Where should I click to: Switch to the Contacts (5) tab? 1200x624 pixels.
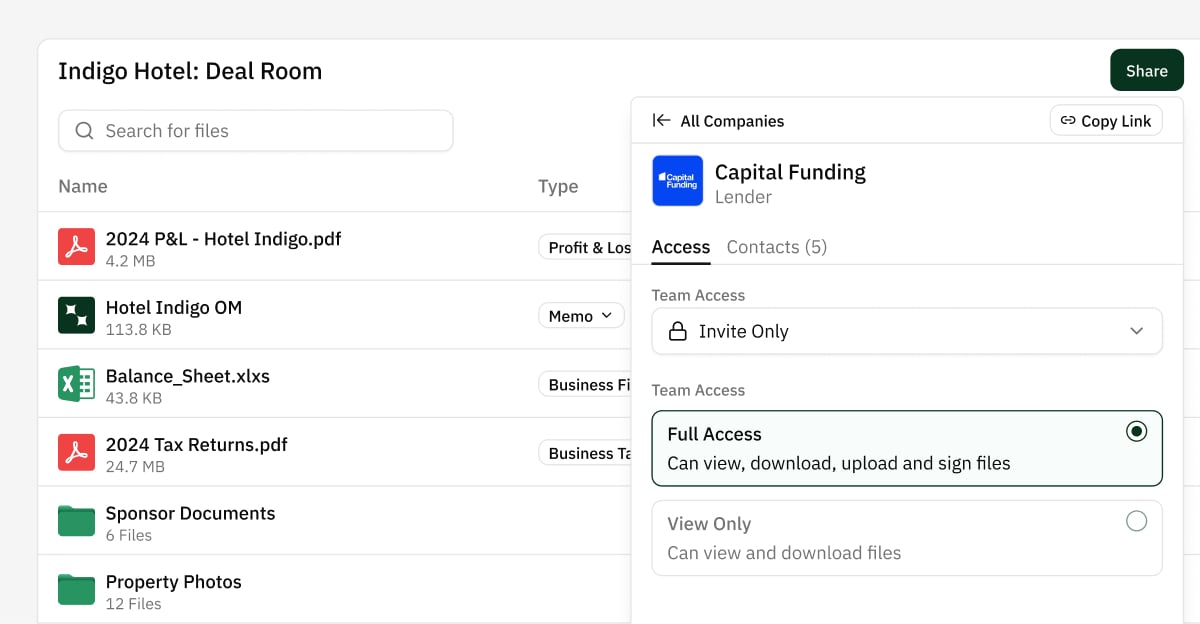[x=776, y=246]
